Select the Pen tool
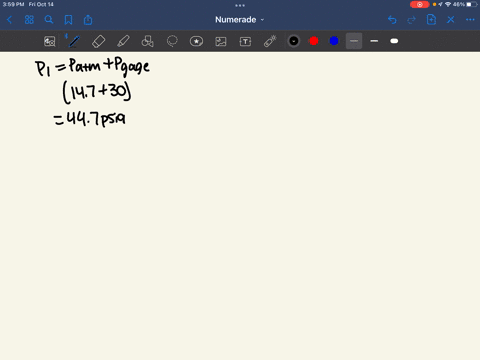 tap(74, 41)
